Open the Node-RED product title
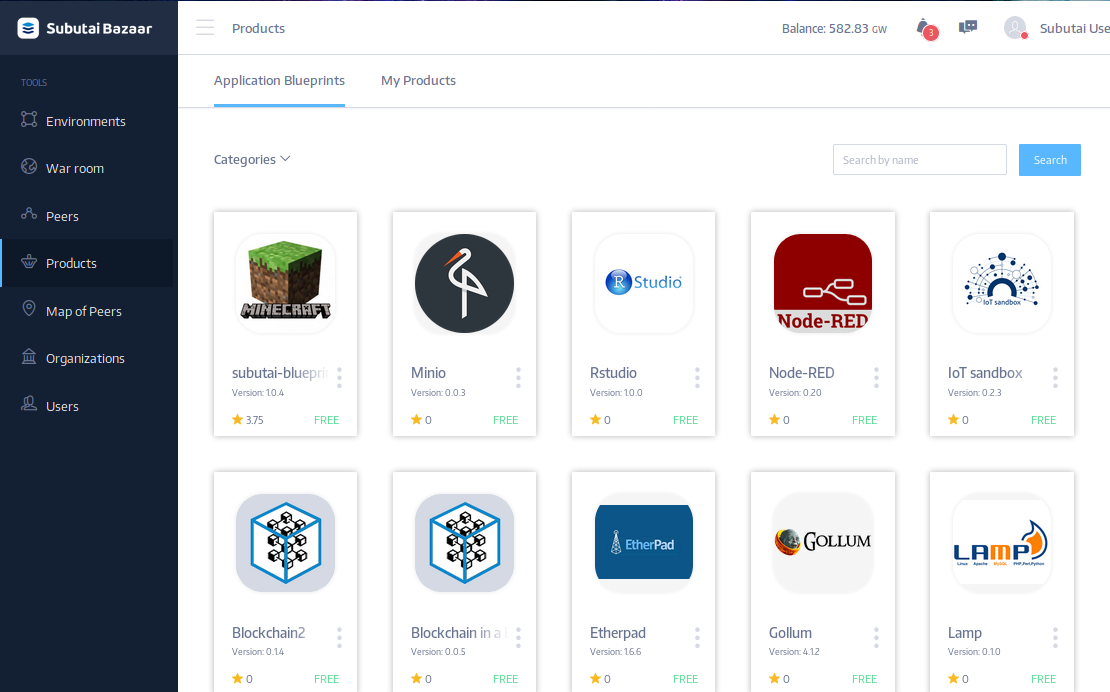 point(801,373)
